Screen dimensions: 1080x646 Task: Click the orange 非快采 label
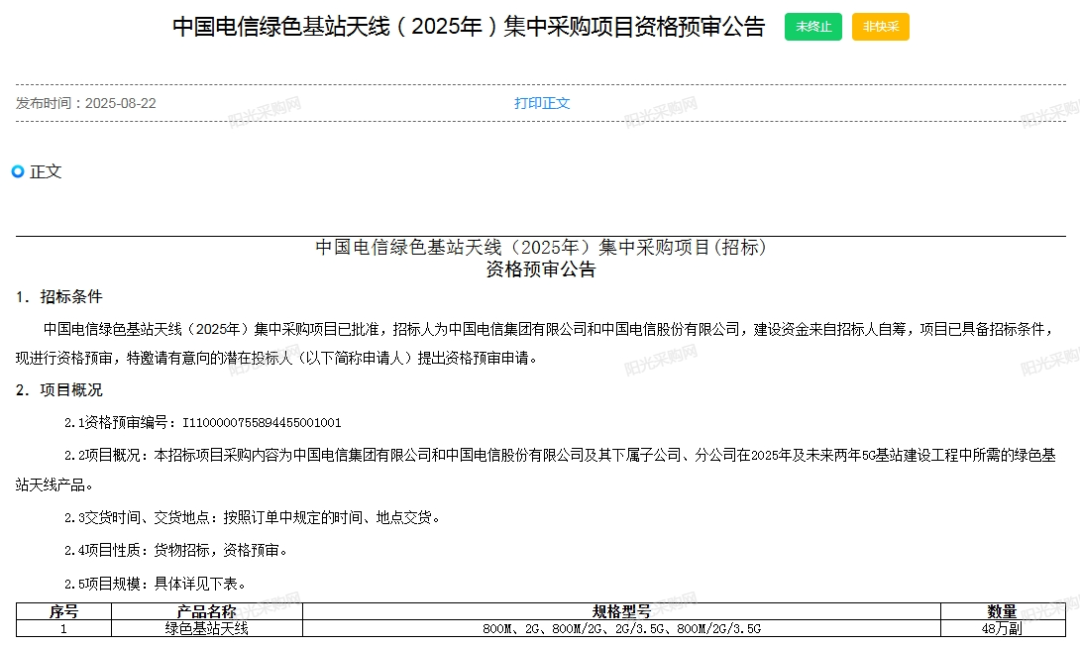(879, 27)
